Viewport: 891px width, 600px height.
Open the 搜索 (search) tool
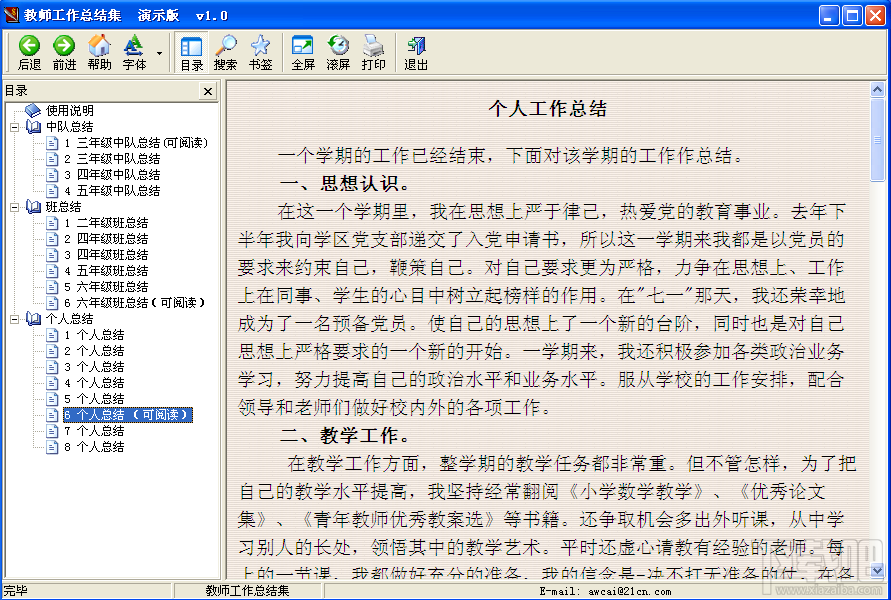pyautogui.click(x=225, y=46)
